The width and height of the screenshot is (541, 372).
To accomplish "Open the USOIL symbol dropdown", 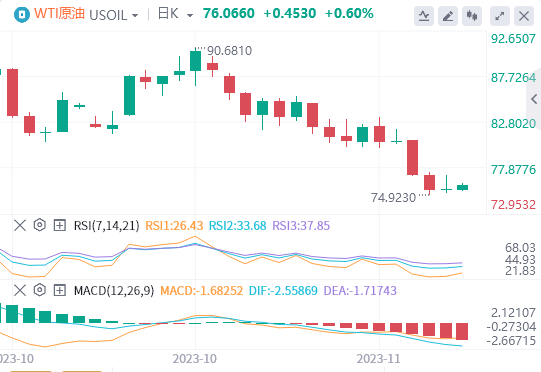I will (x=114, y=15).
